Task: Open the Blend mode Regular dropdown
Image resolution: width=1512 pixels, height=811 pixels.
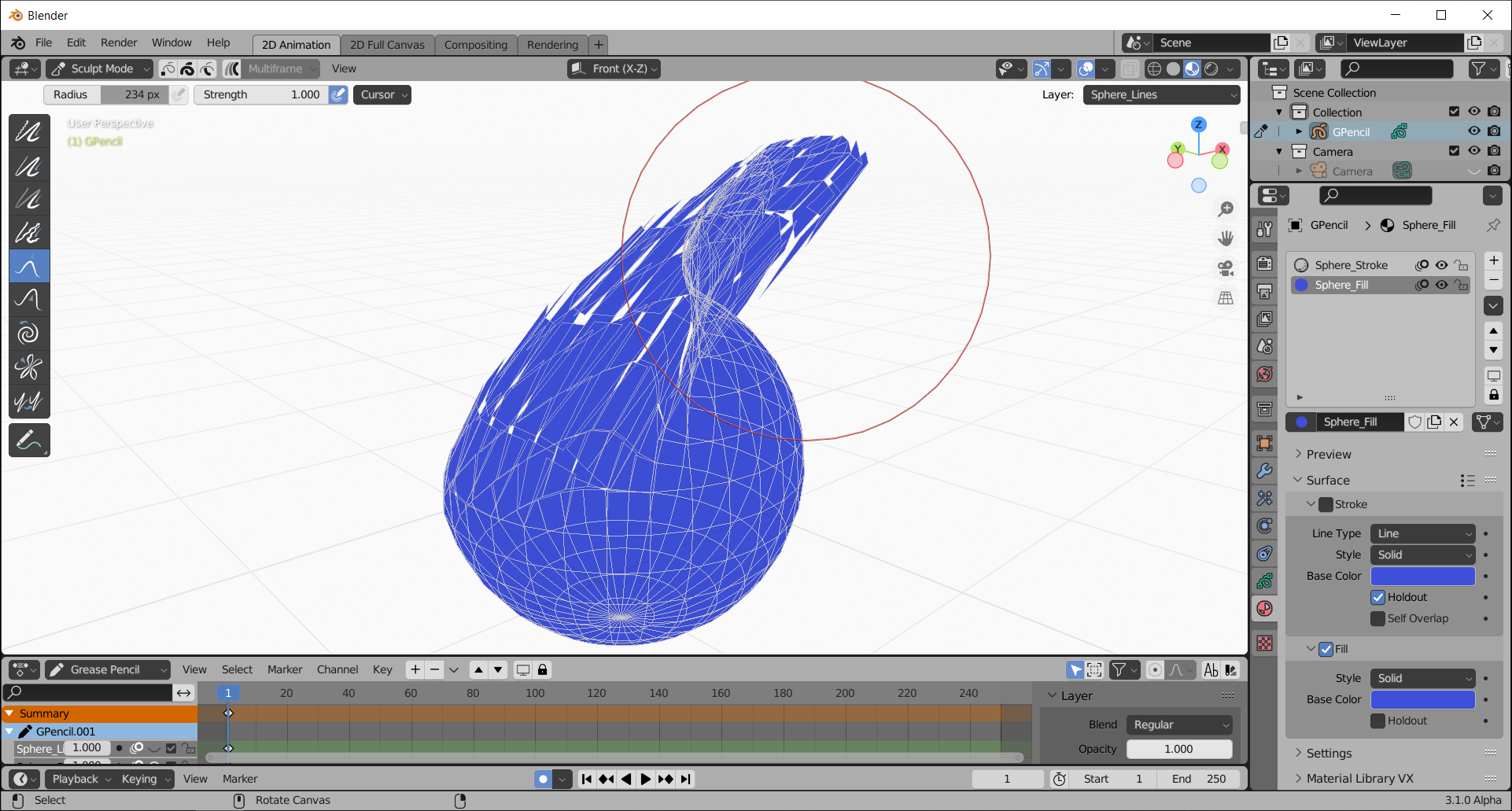Action: tap(1178, 724)
